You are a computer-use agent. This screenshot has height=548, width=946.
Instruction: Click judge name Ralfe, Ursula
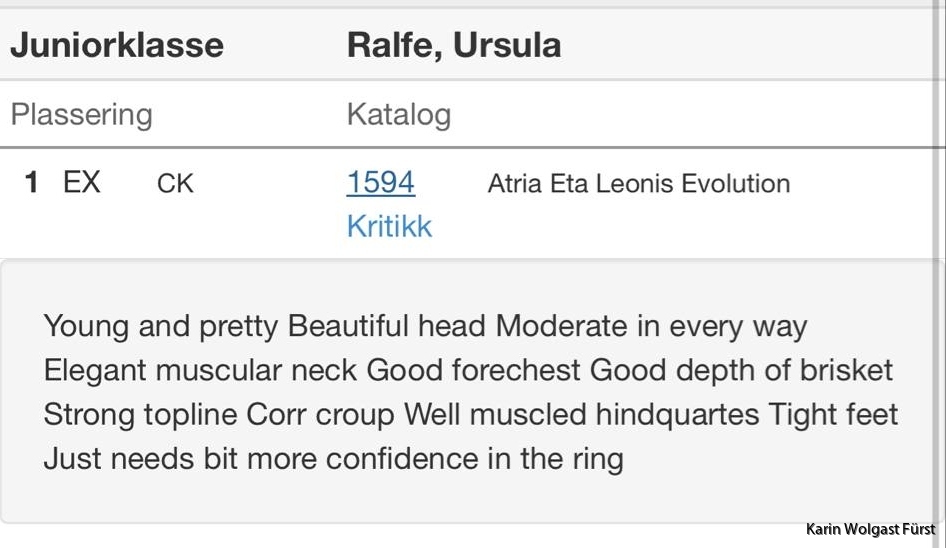pyautogui.click(x=454, y=45)
